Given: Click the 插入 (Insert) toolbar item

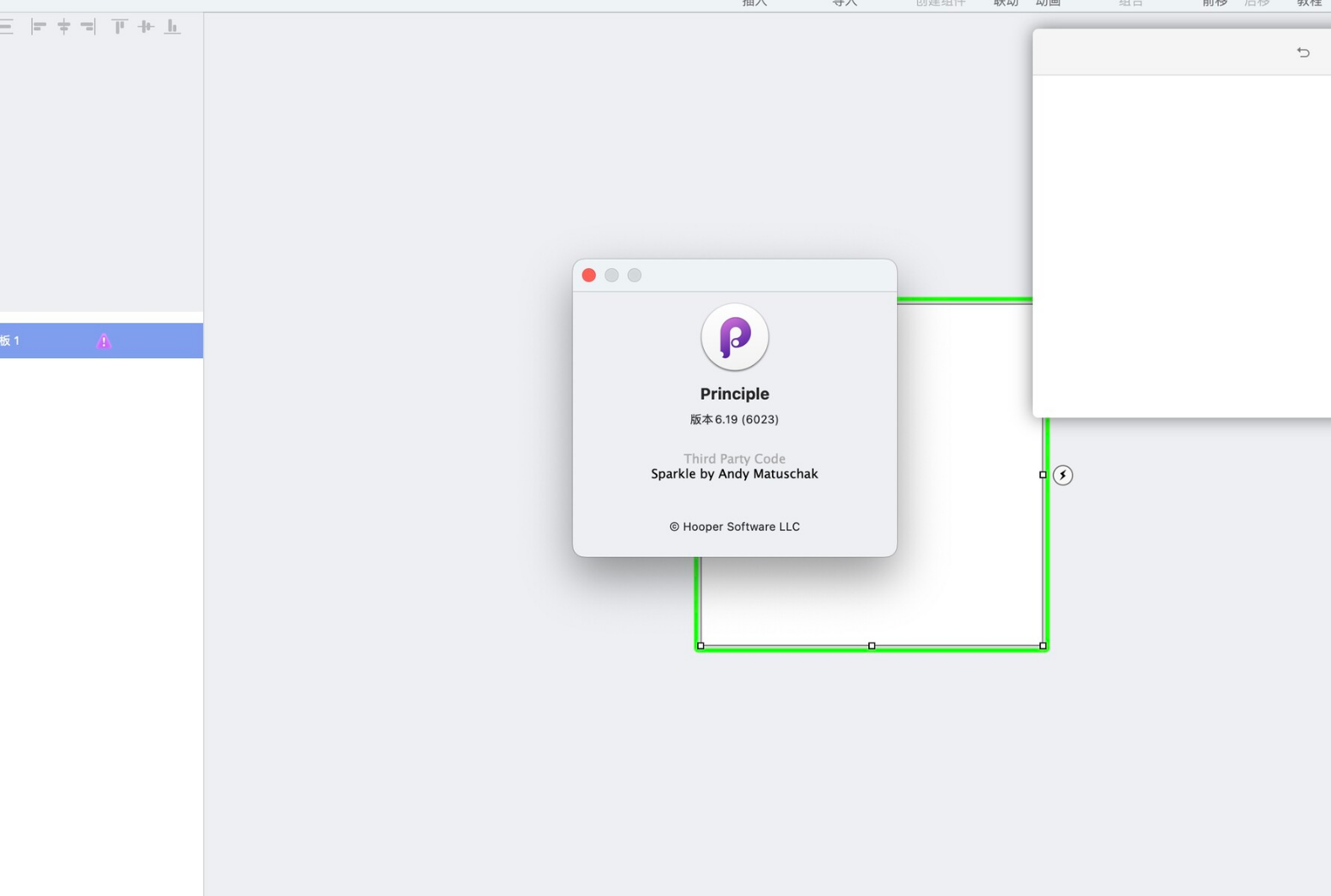Looking at the screenshot, I should (x=755, y=3).
